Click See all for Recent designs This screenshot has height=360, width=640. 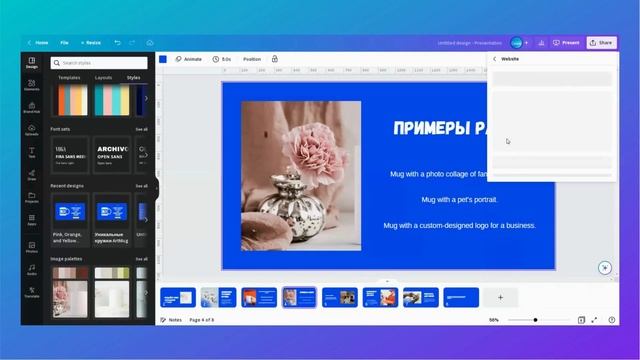tap(142, 186)
